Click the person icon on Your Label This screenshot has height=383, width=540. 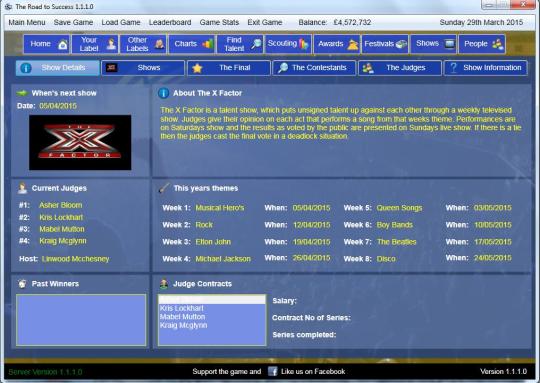coord(111,44)
